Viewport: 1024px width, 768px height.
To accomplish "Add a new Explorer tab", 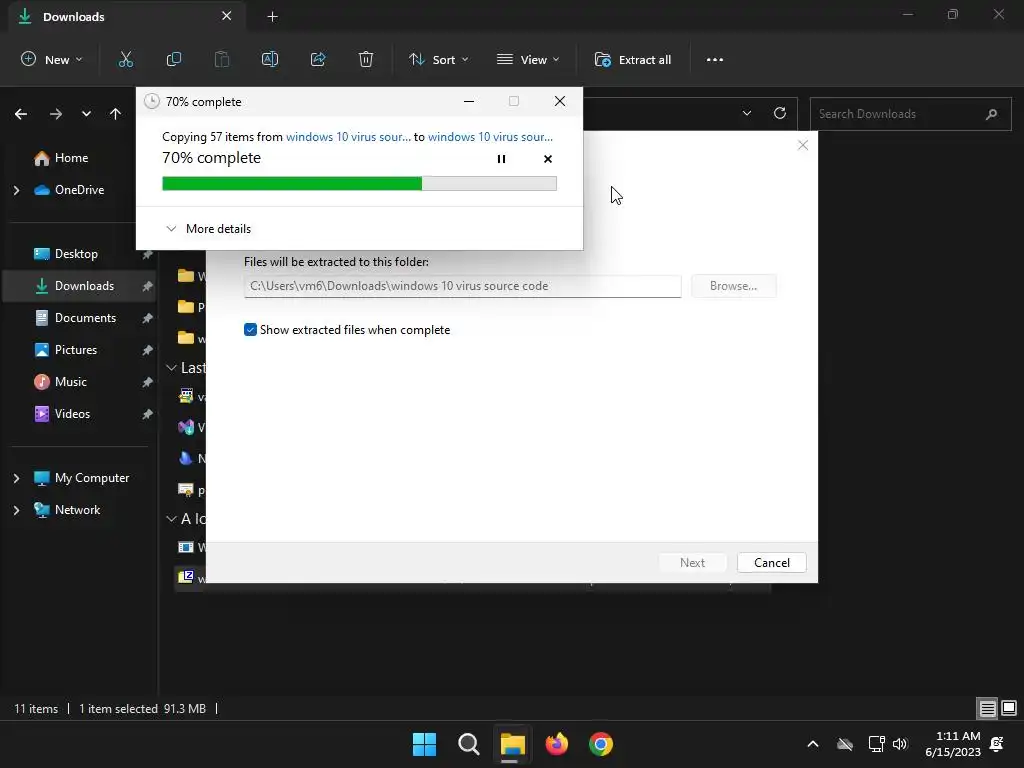I will (272, 16).
